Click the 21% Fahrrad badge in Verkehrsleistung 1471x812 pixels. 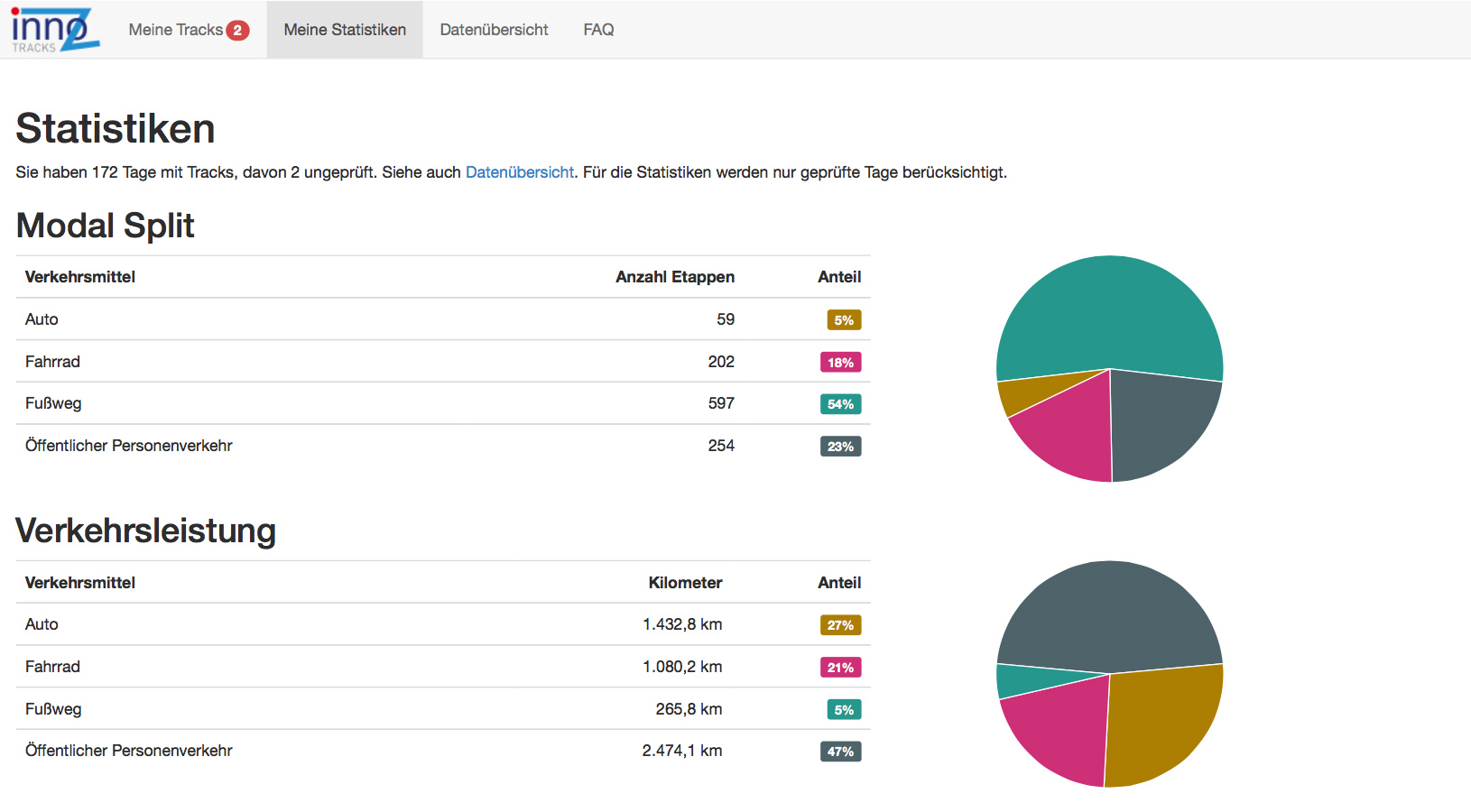click(840, 668)
